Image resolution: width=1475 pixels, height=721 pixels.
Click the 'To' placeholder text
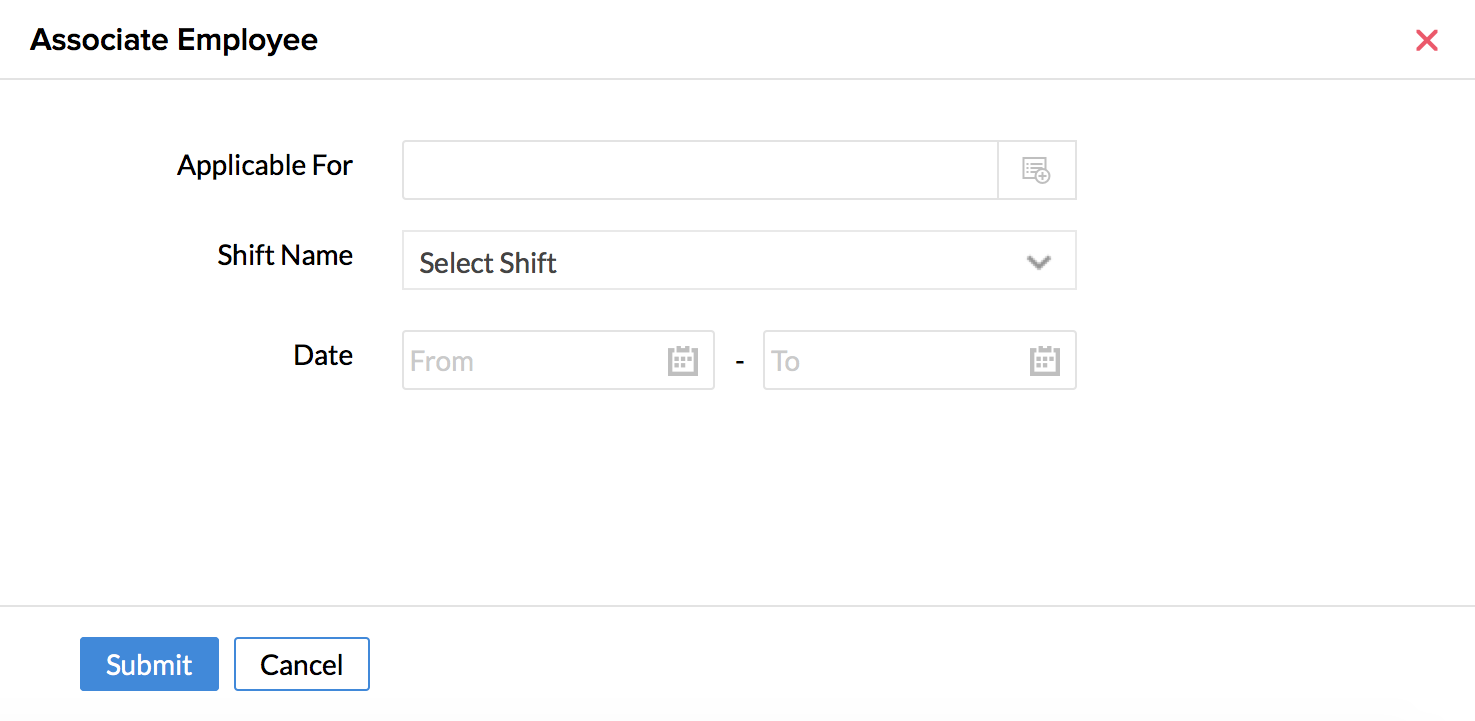pyautogui.click(x=786, y=361)
